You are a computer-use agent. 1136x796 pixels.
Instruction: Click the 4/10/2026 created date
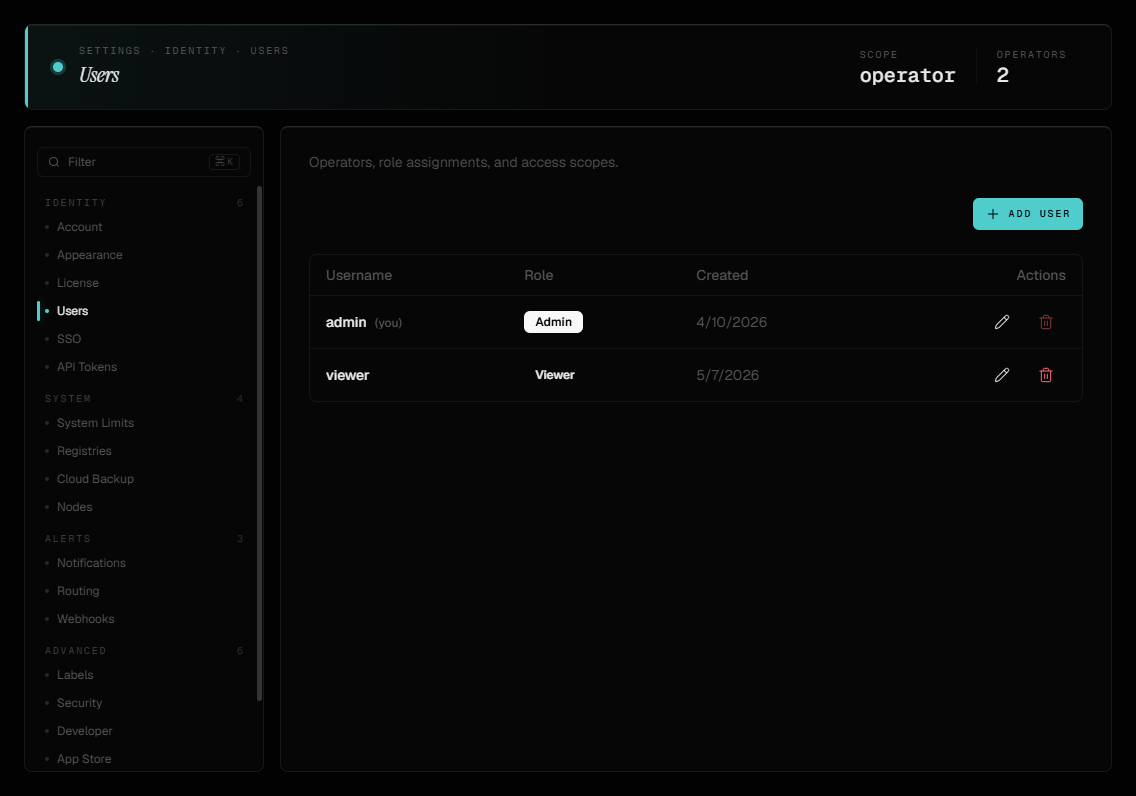pos(731,322)
